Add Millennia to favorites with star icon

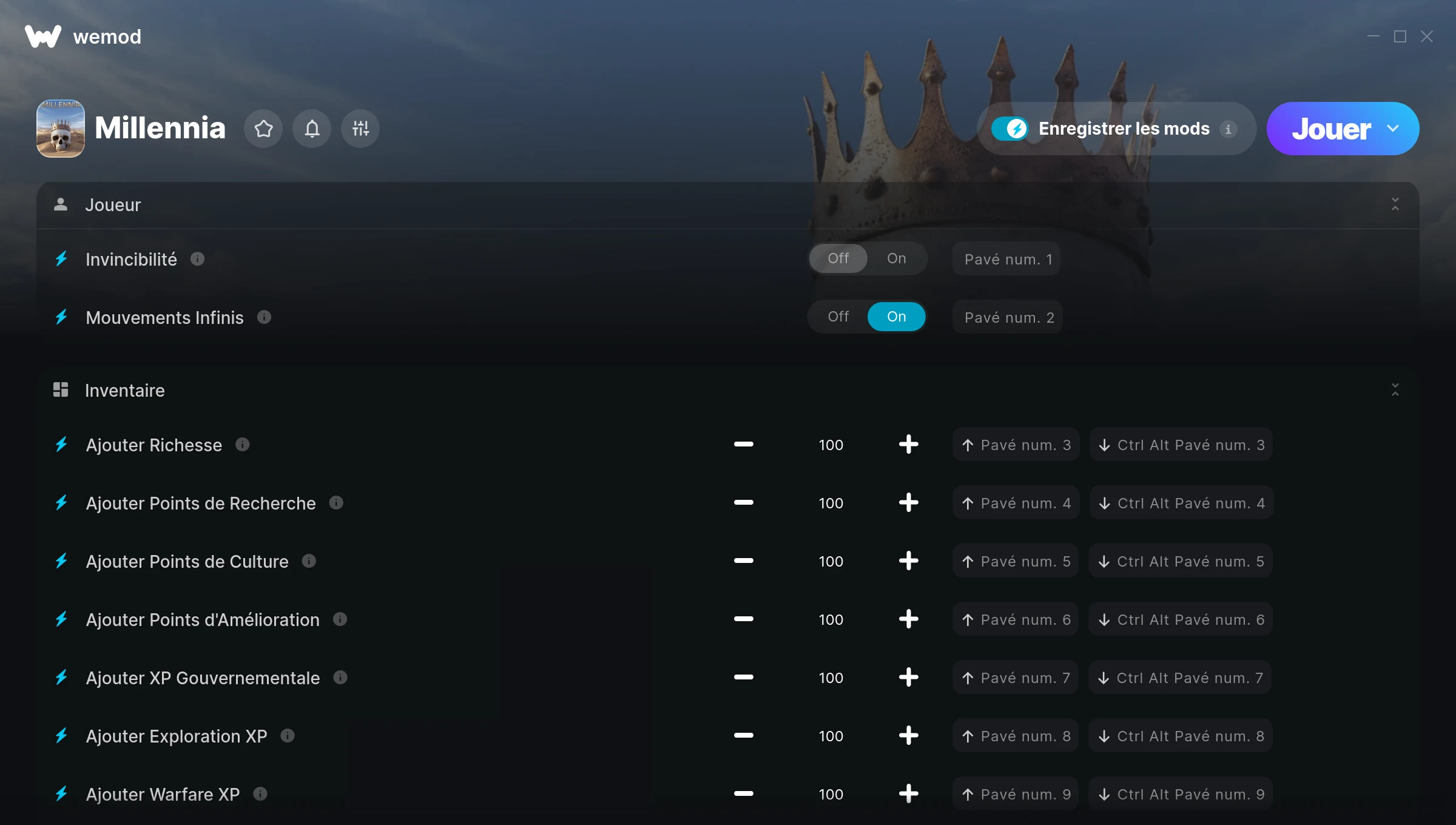[263, 129]
